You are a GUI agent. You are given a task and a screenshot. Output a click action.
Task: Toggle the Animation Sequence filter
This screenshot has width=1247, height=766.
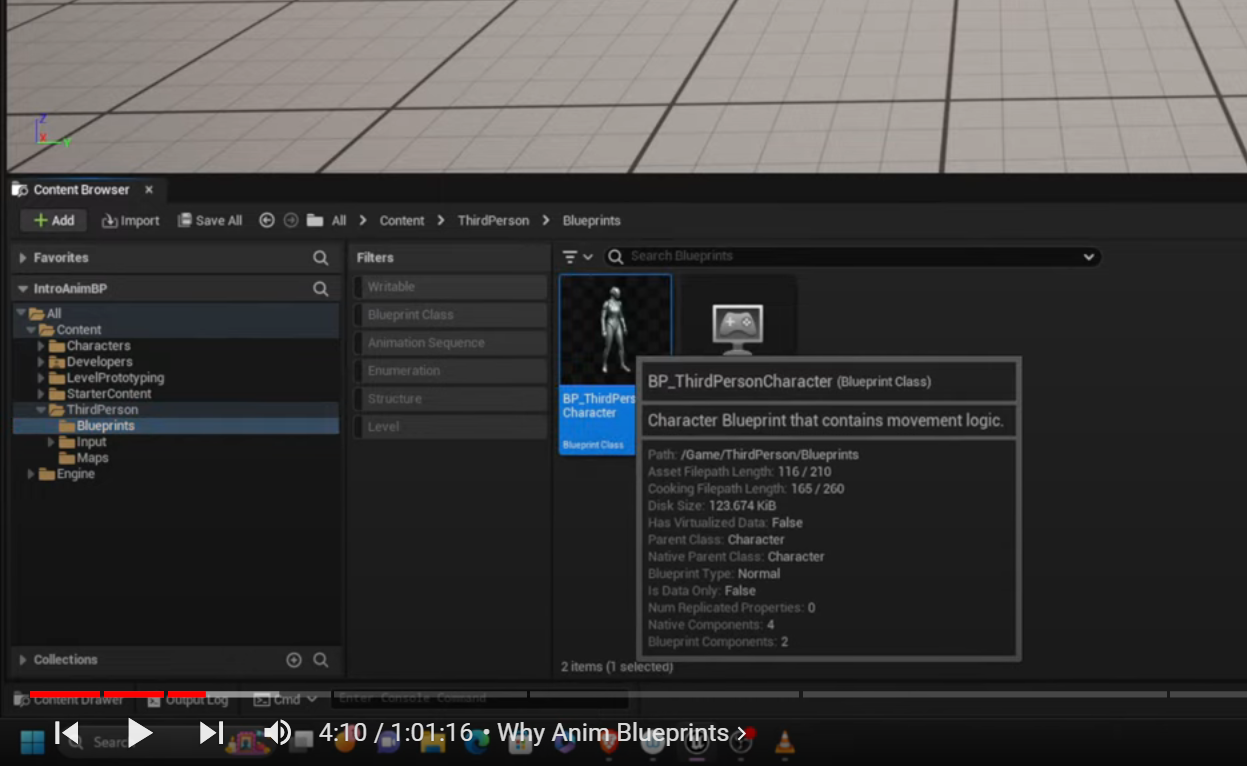pos(450,343)
